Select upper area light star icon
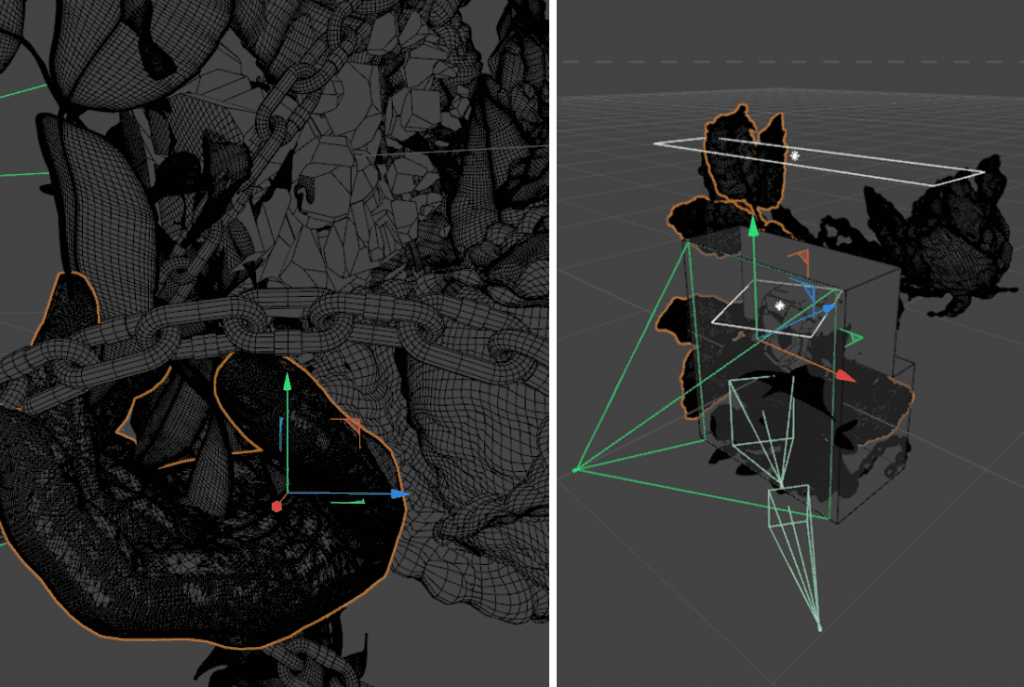 [x=795, y=156]
